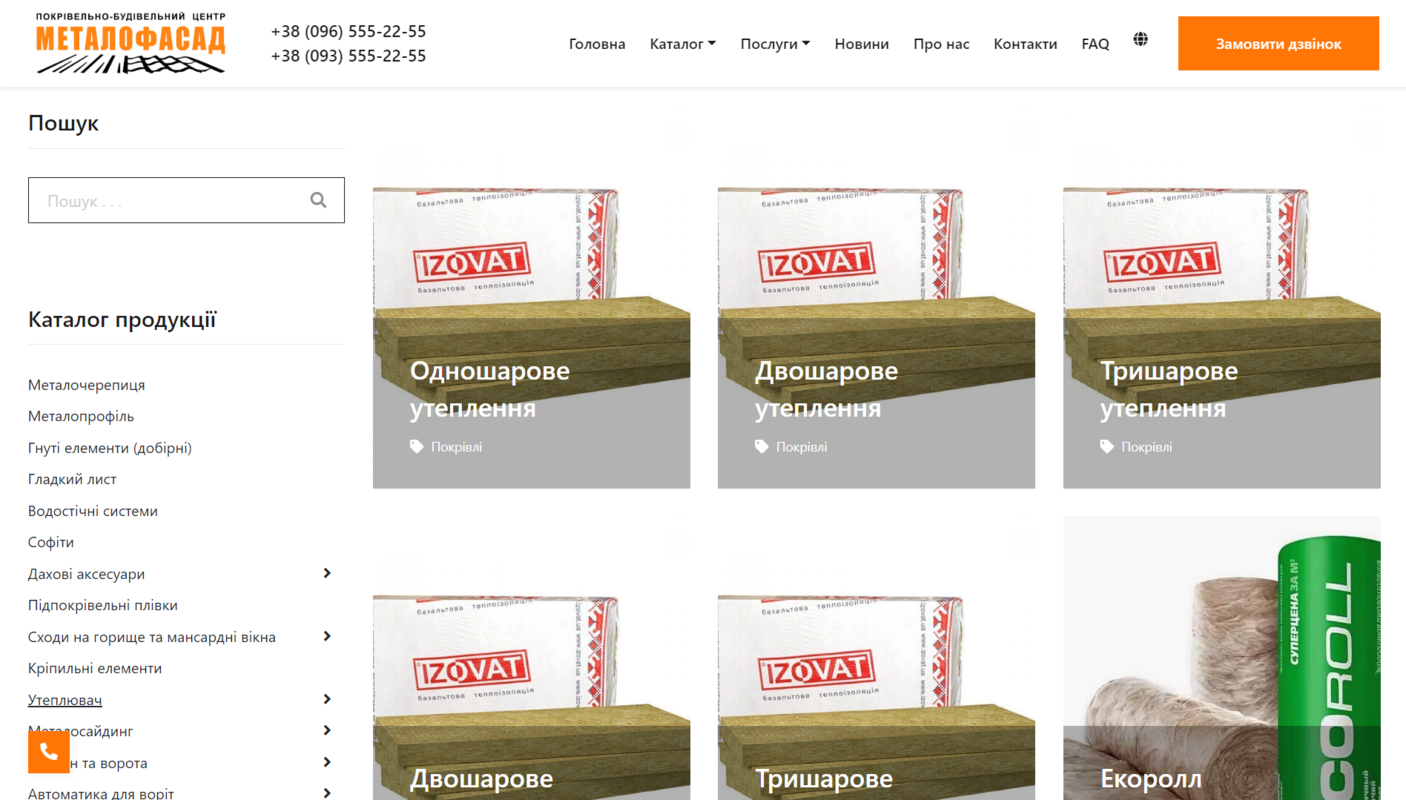Open the second-row Тришарове product title

click(824, 779)
